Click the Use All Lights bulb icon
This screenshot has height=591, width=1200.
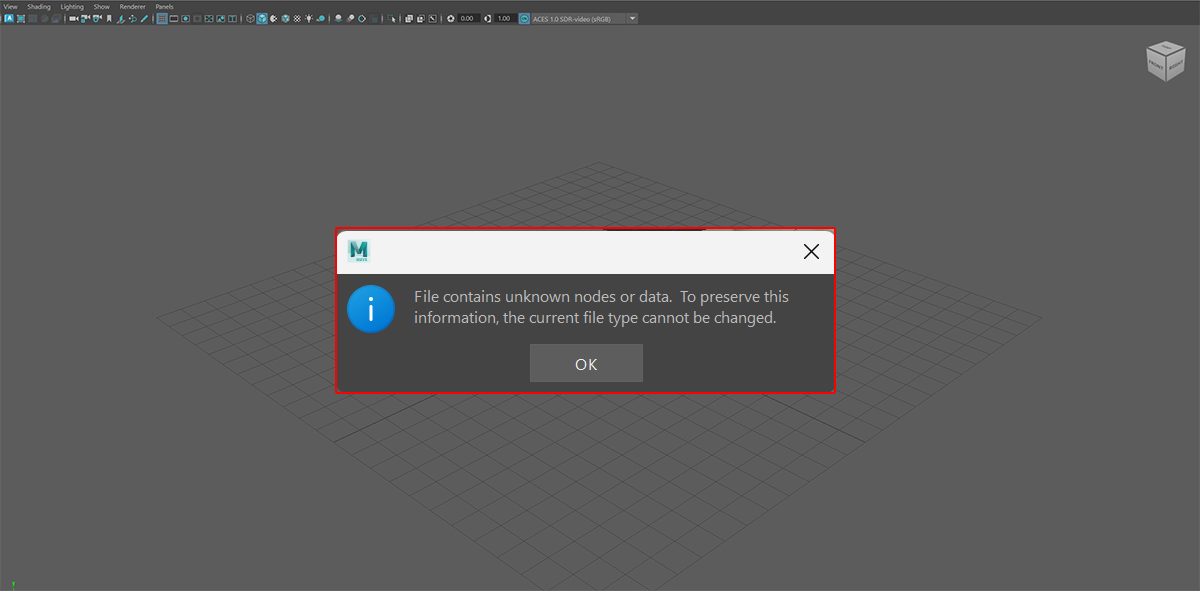(308, 19)
